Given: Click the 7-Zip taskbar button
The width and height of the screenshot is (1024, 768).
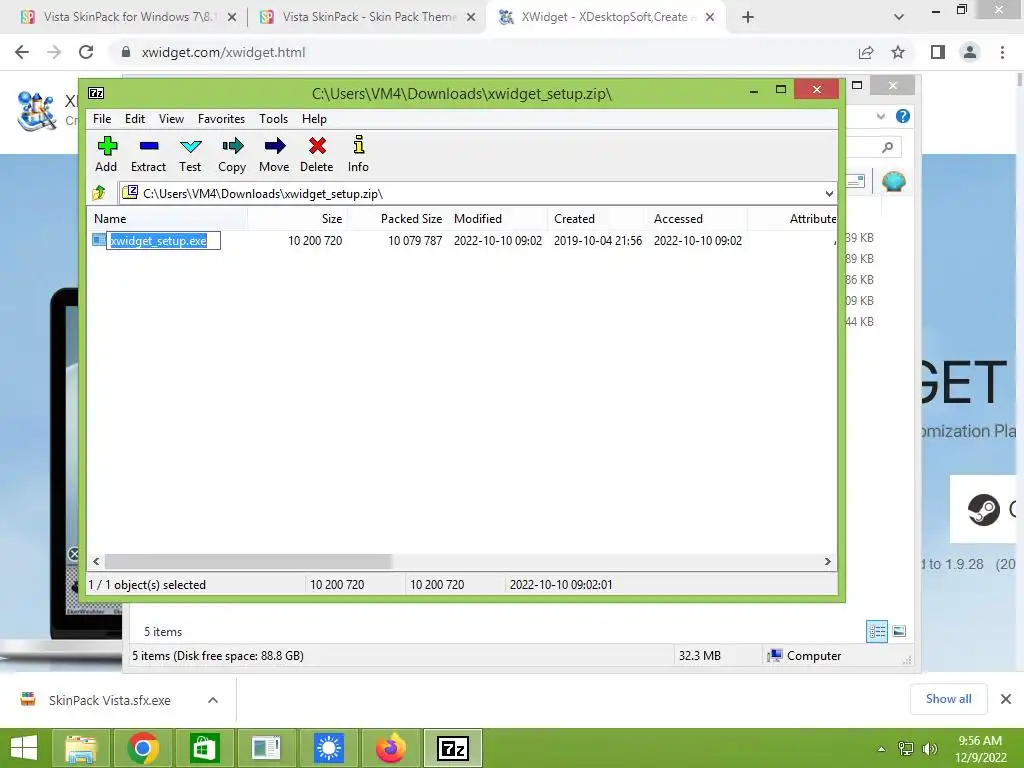Looking at the screenshot, I should pos(453,748).
